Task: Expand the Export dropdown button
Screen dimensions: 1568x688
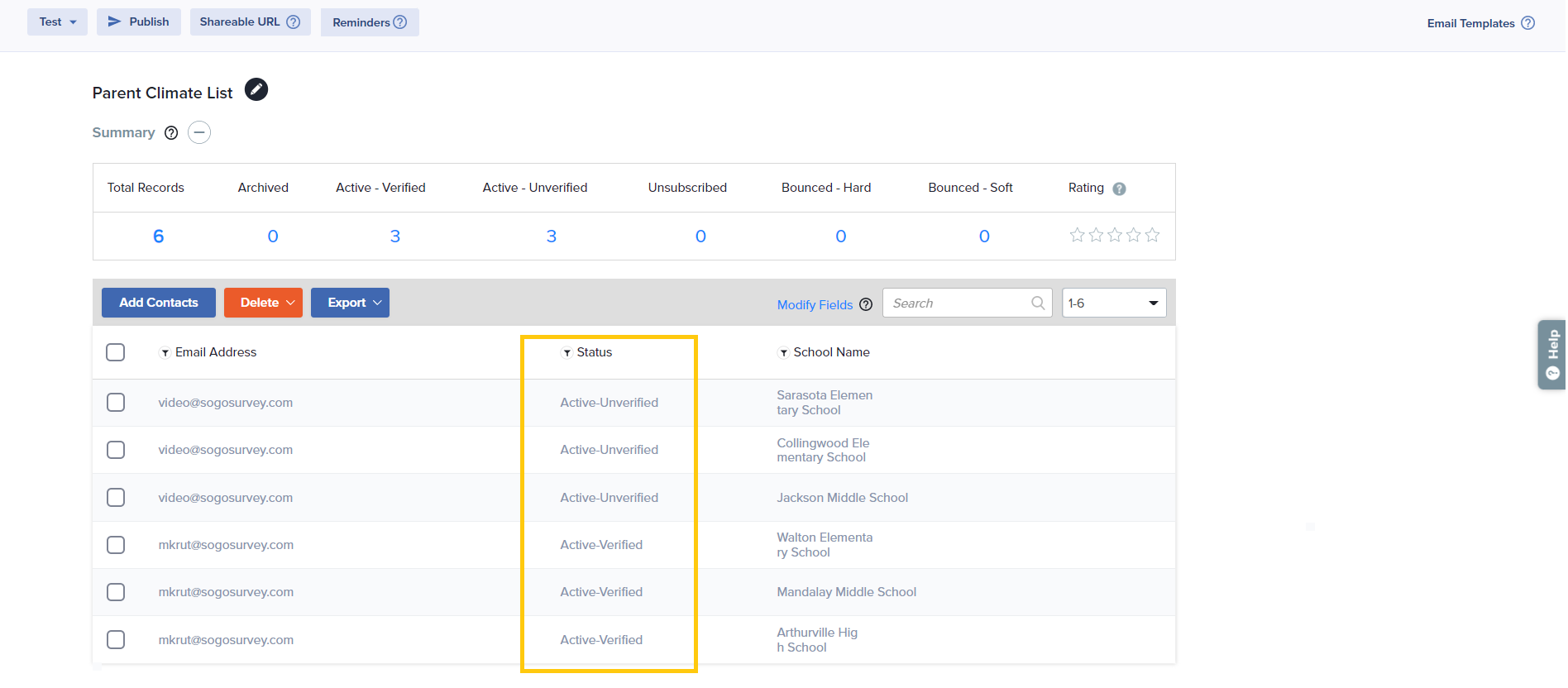Action: [350, 303]
